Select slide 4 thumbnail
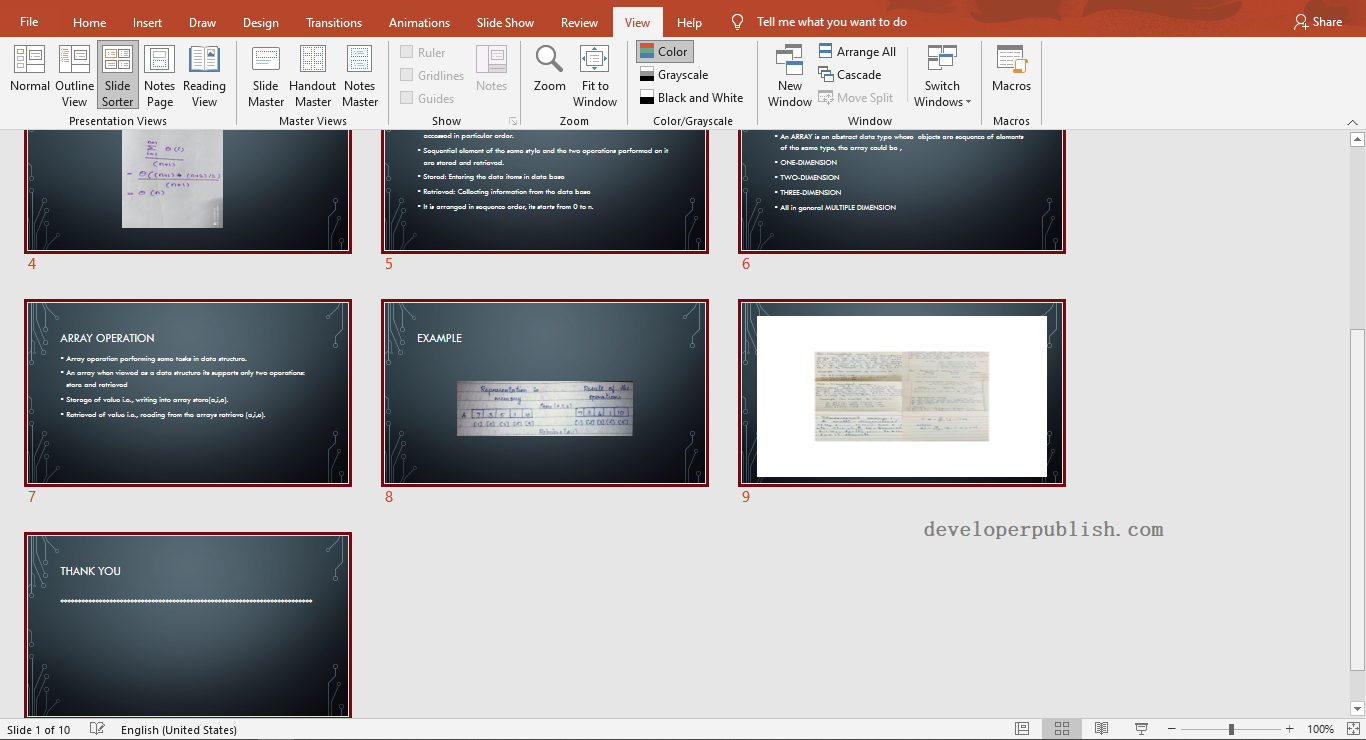This screenshot has height=740, width=1366. pos(188,190)
